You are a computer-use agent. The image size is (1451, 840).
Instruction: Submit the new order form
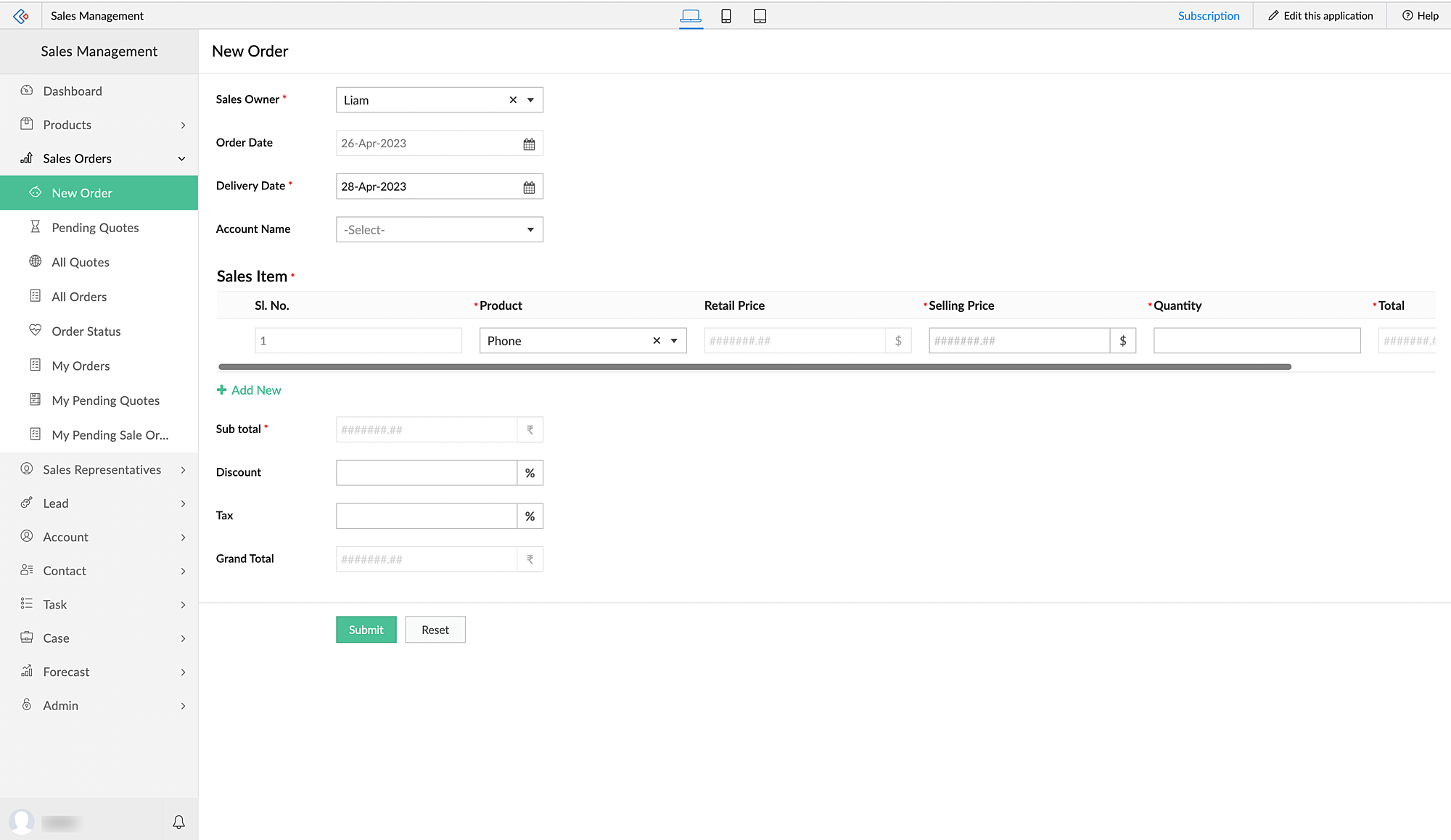point(366,630)
